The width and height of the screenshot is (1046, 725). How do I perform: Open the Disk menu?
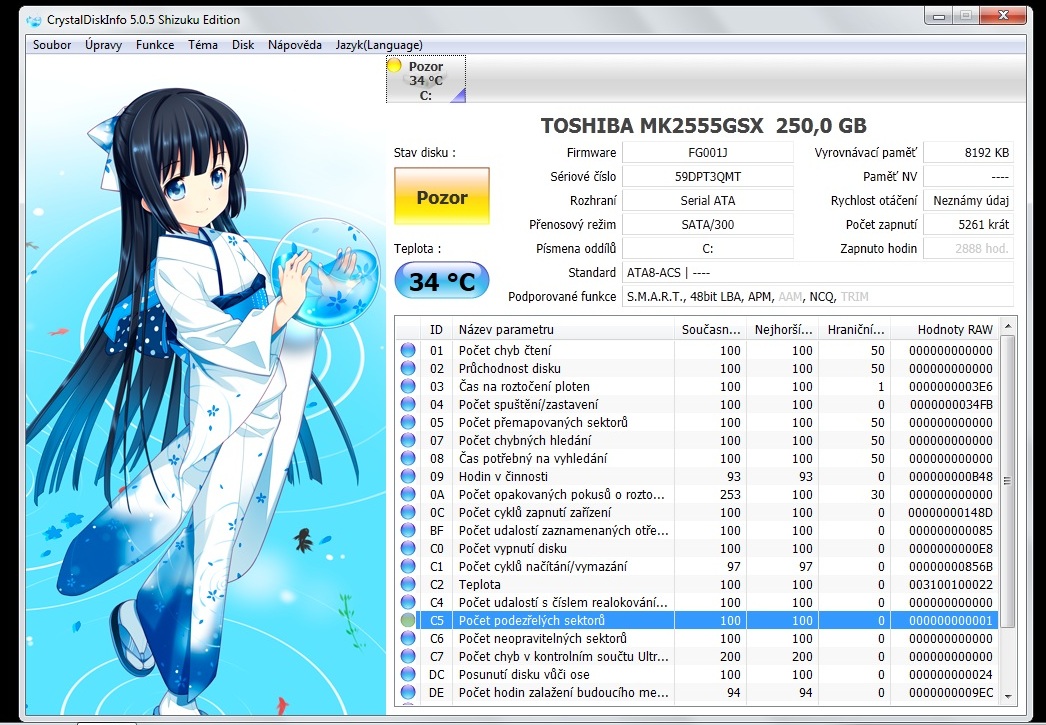pyautogui.click(x=243, y=45)
